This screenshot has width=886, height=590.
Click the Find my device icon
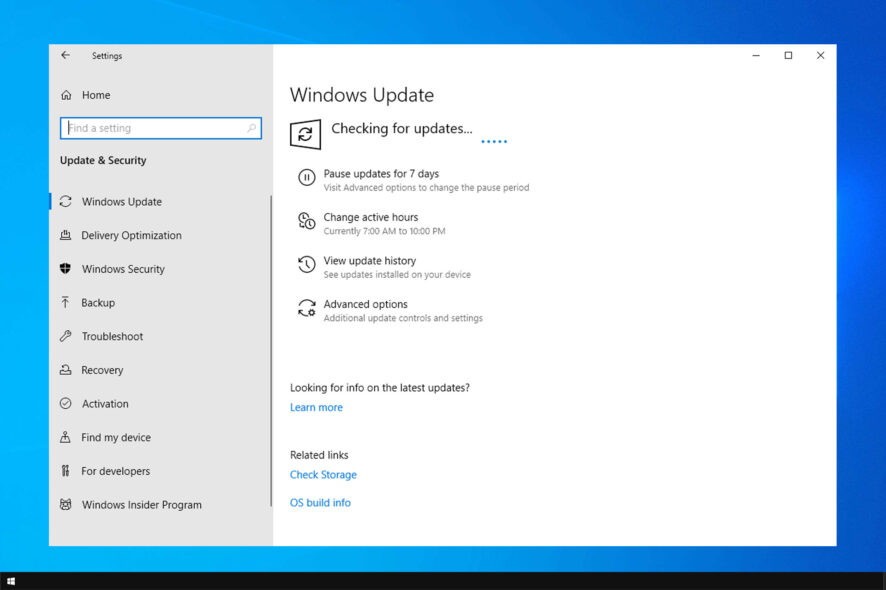click(66, 437)
